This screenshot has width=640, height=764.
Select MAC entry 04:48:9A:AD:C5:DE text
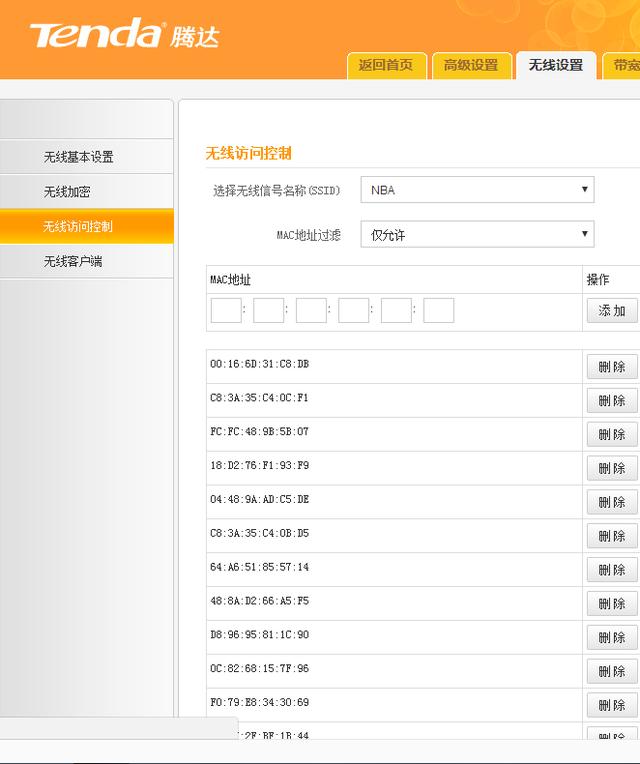coord(260,499)
